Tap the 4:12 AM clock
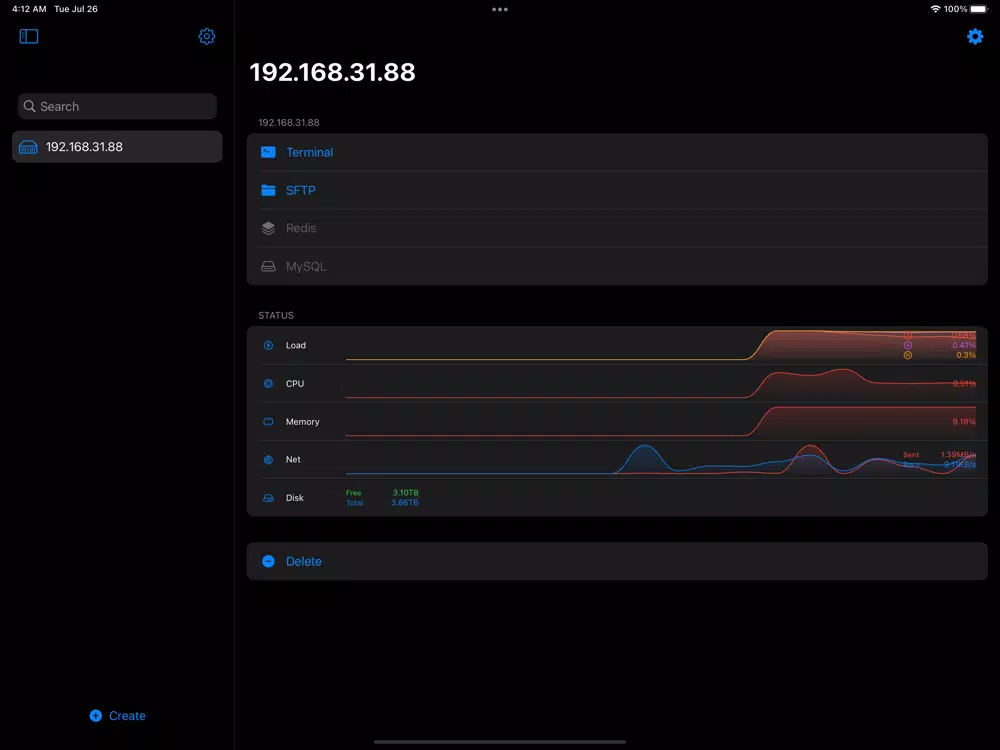 tap(29, 9)
